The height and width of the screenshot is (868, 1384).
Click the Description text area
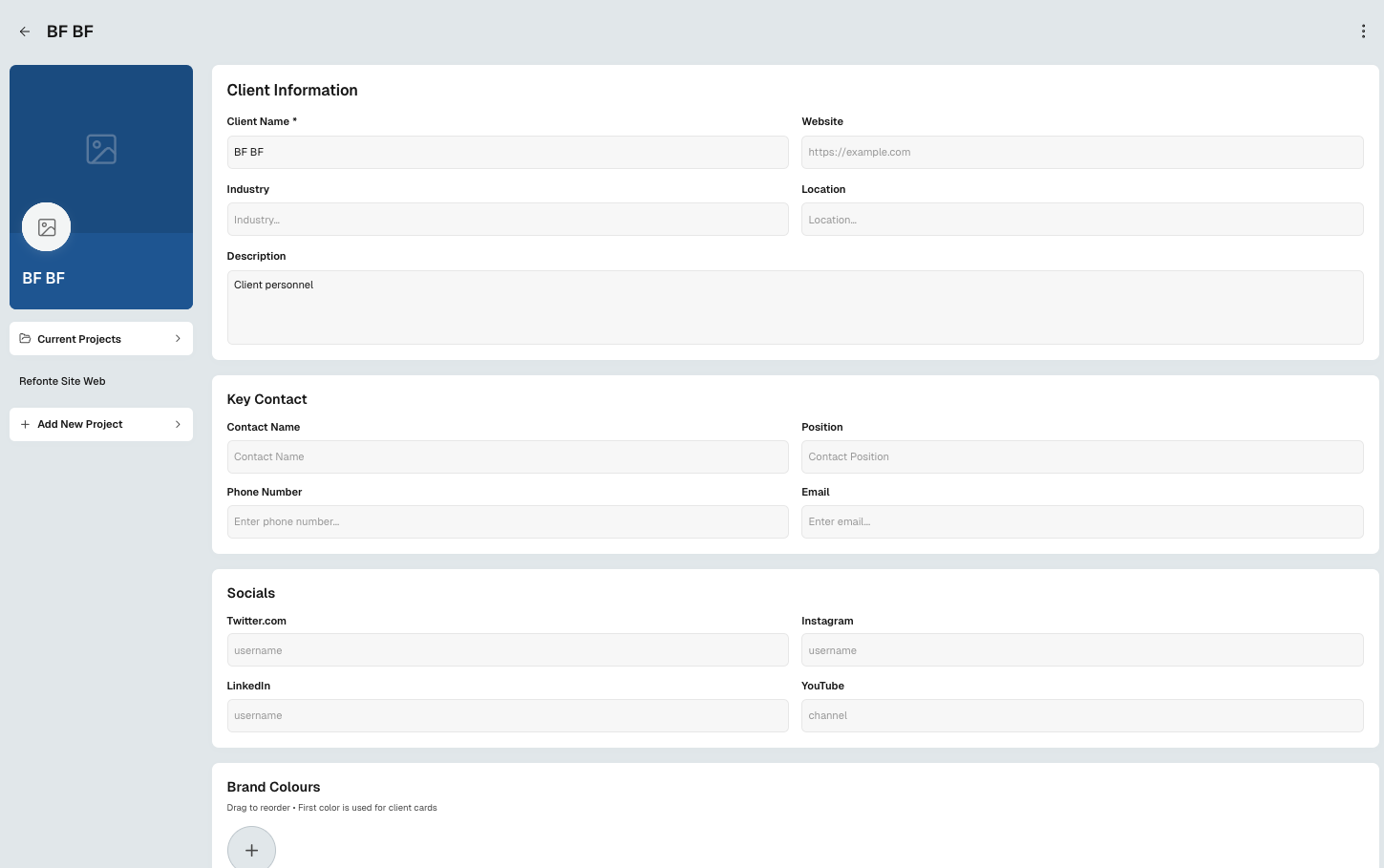[795, 307]
